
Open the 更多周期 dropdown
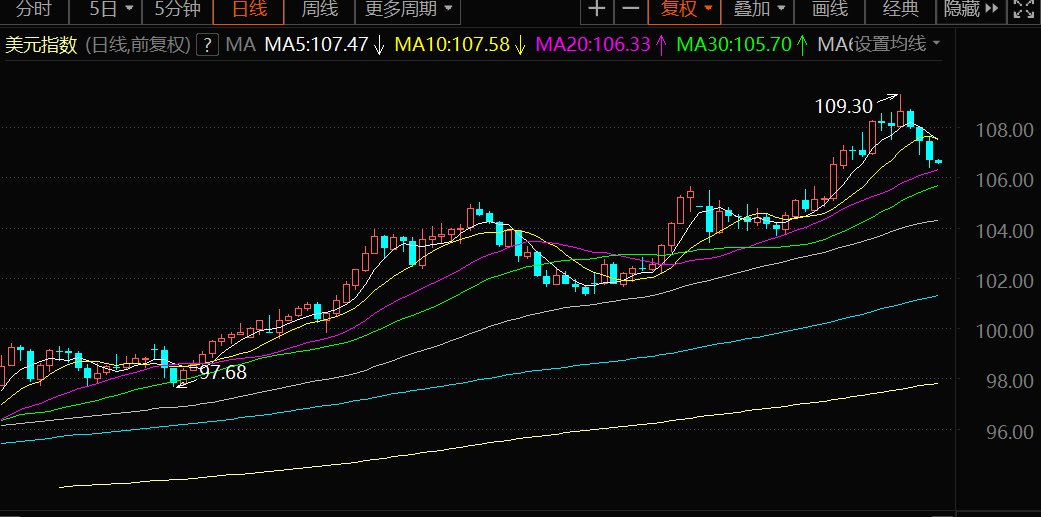[x=409, y=9]
